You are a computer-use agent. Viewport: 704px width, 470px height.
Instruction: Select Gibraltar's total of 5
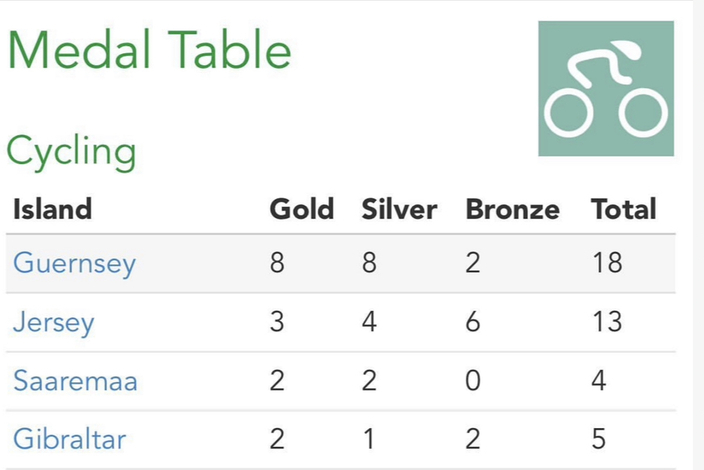(599, 439)
